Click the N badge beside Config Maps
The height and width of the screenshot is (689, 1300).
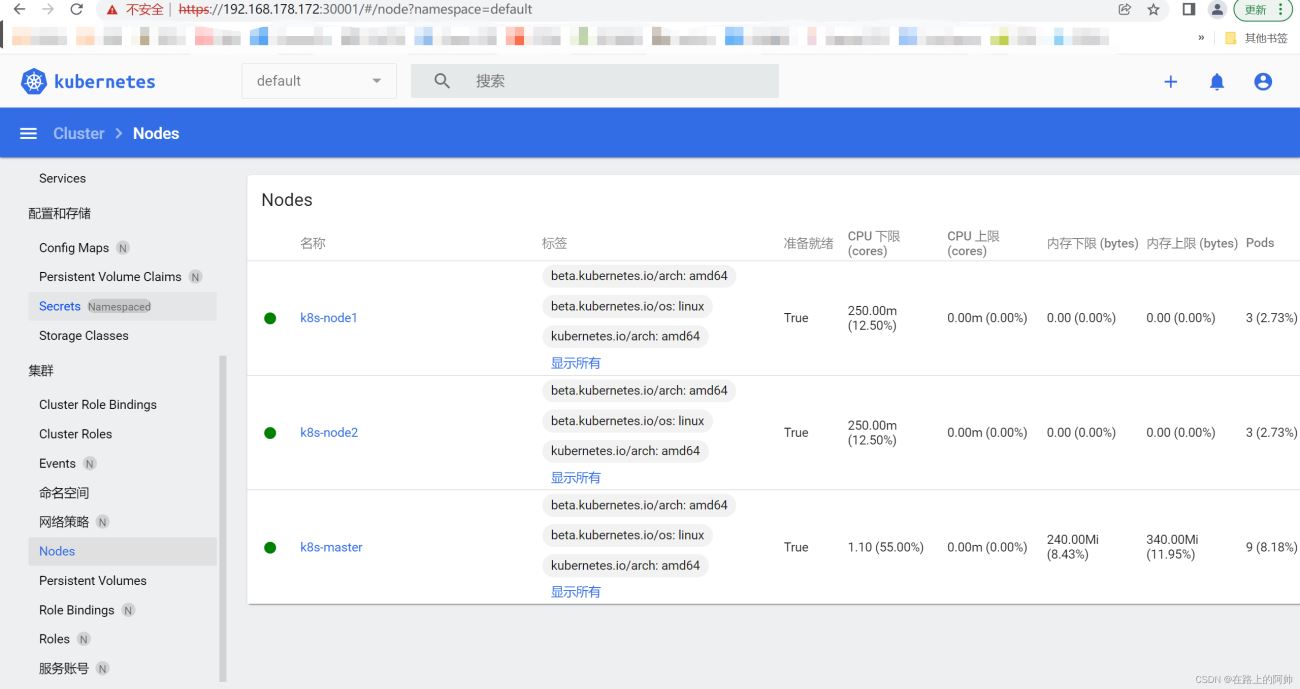123,248
